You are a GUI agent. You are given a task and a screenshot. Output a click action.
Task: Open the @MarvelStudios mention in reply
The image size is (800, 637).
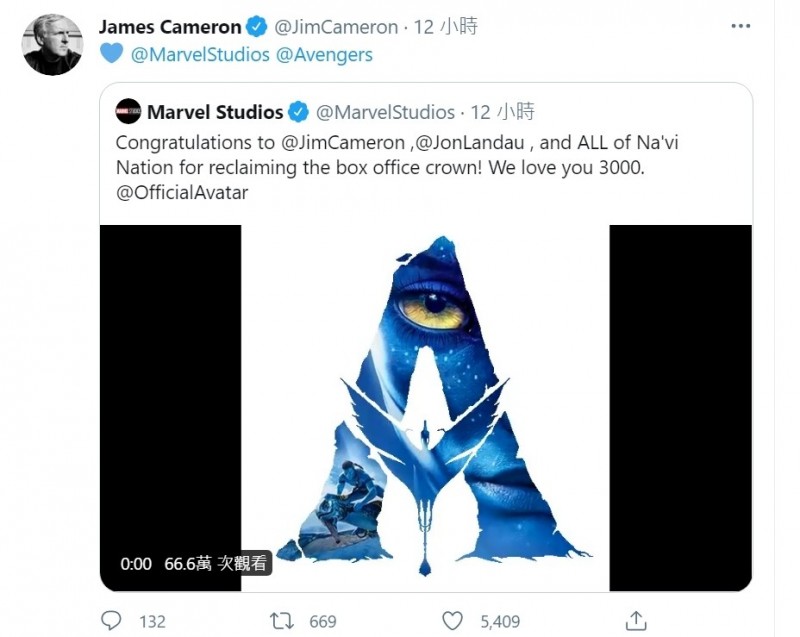(x=201, y=55)
